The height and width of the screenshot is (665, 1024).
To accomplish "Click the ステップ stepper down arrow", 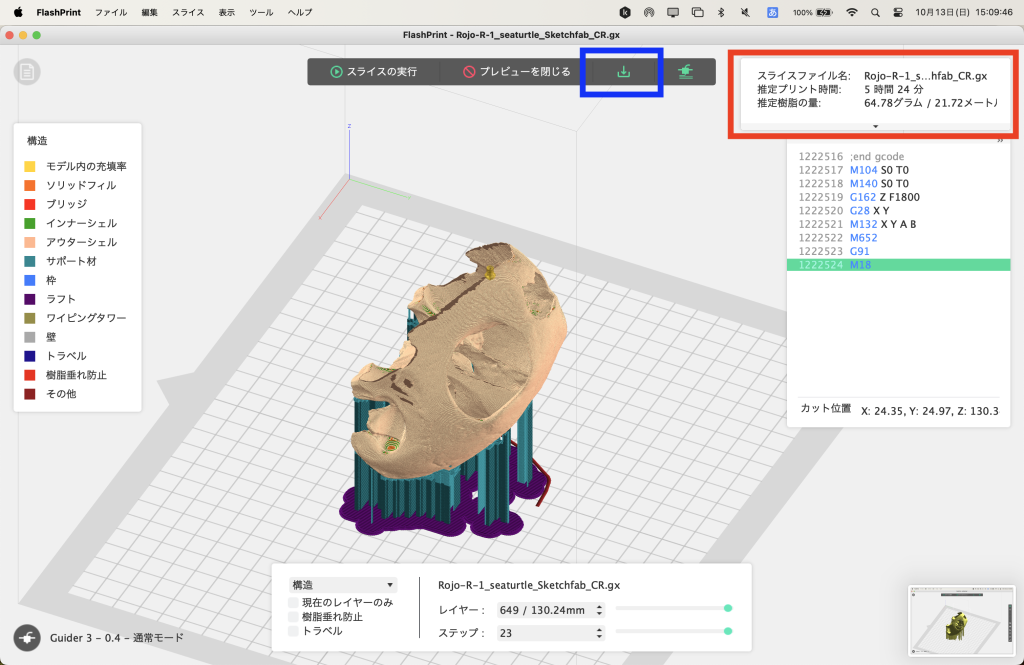I will tap(599, 635).
